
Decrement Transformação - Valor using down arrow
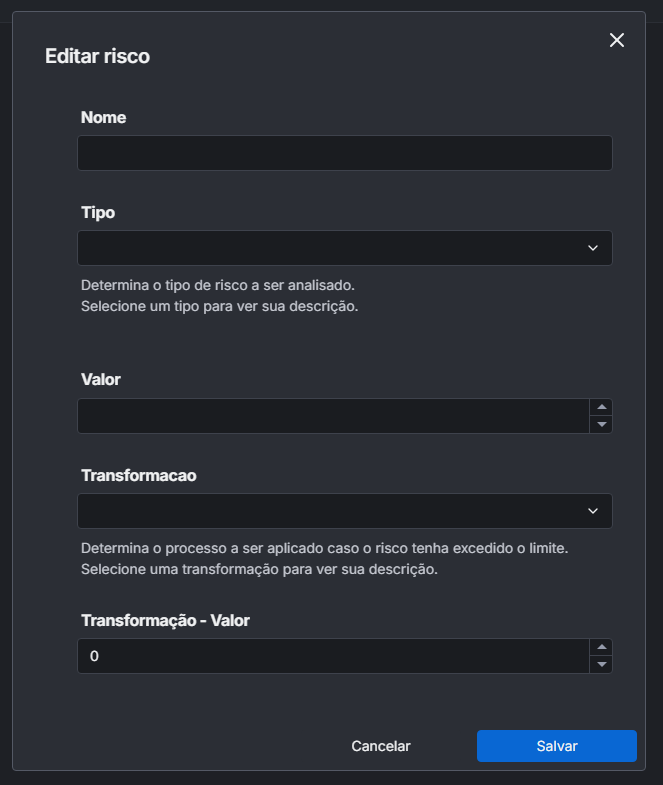[601, 665]
